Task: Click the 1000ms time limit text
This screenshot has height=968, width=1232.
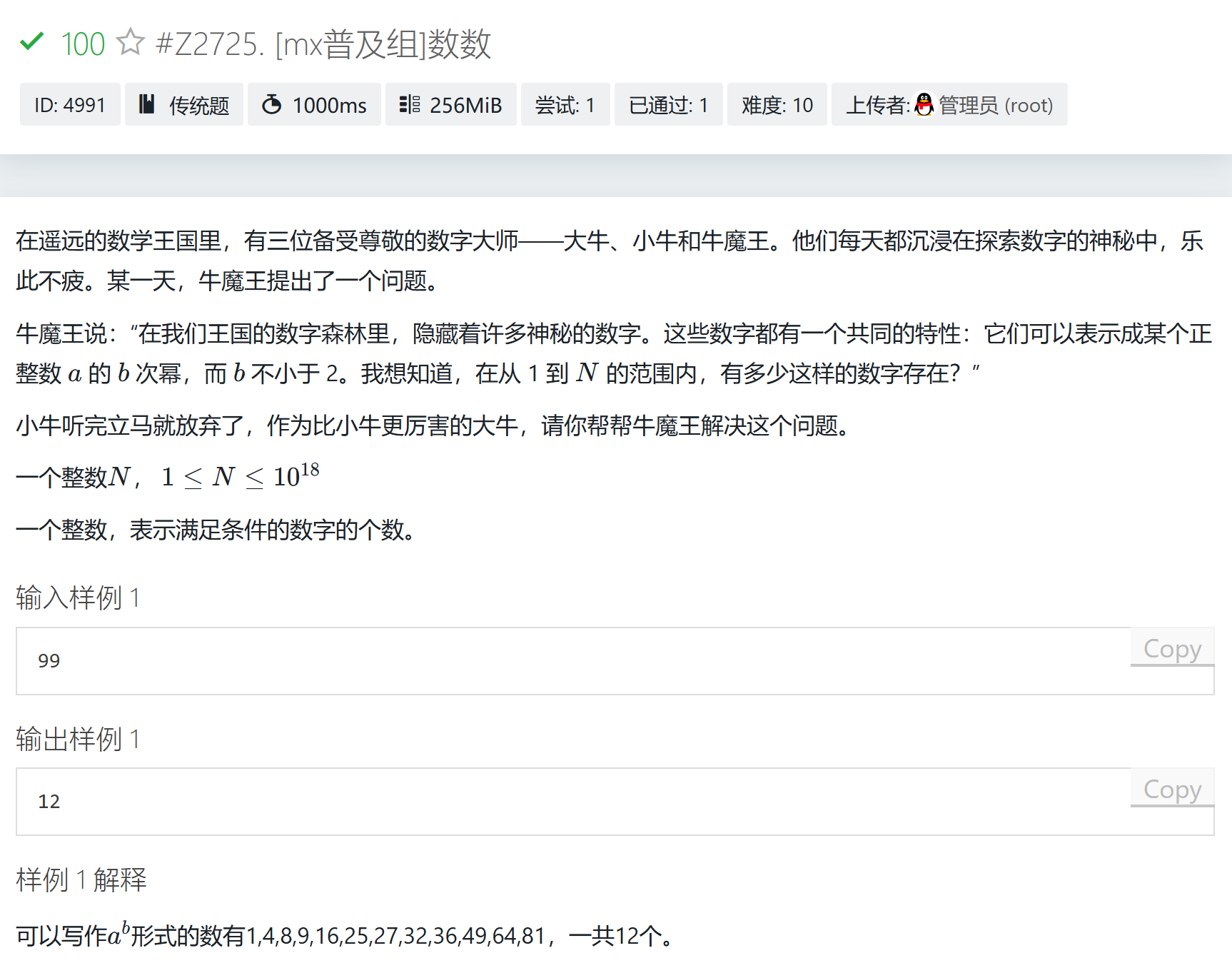Action: point(329,105)
